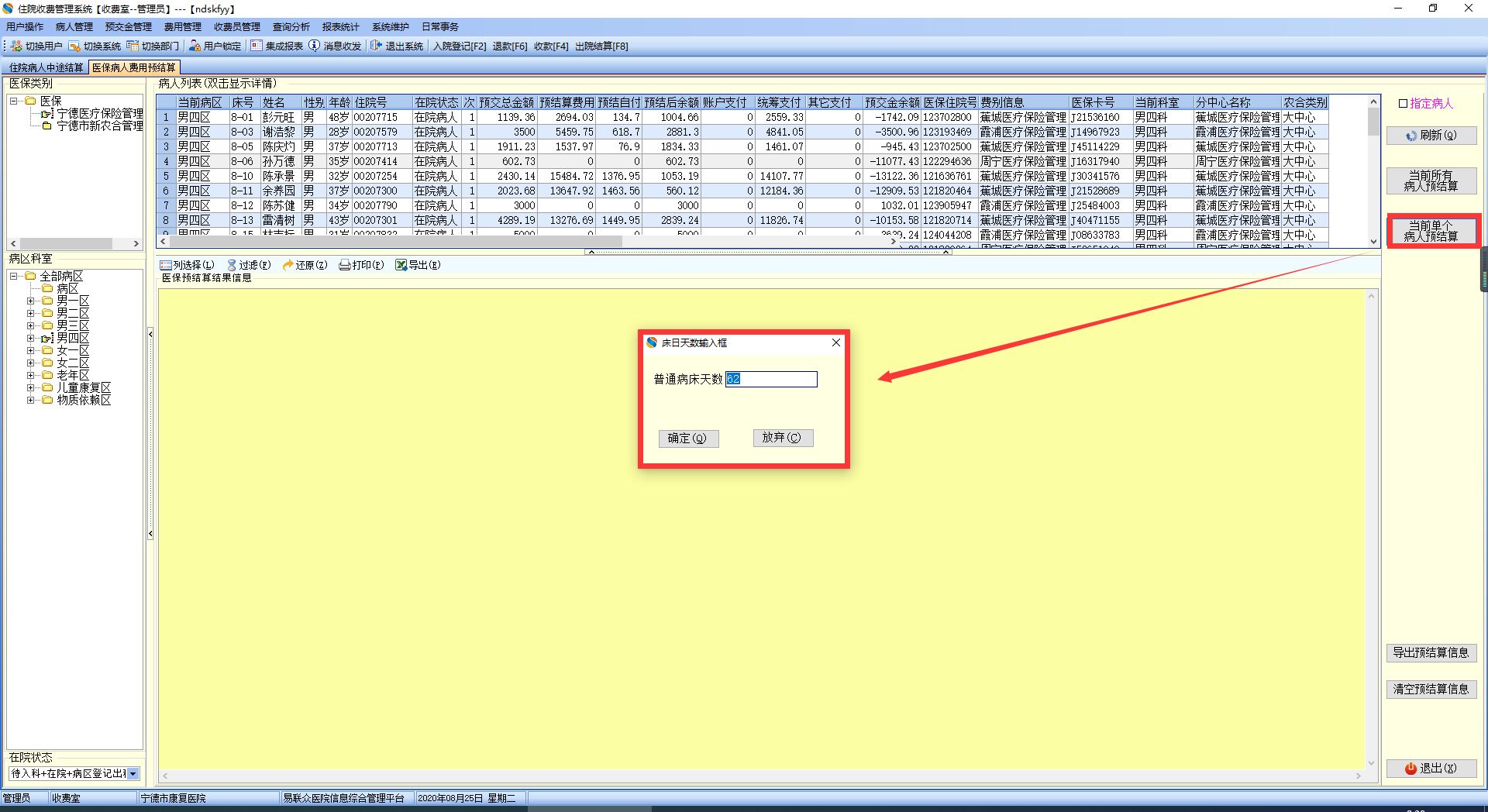The image size is (1488, 812).
Task: Select patient name 彭元旺 in the table
Action: [281, 118]
